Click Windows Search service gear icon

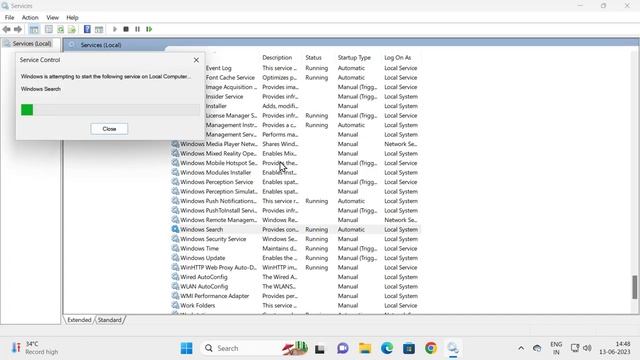pyautogui.click(x=175, y=229)
